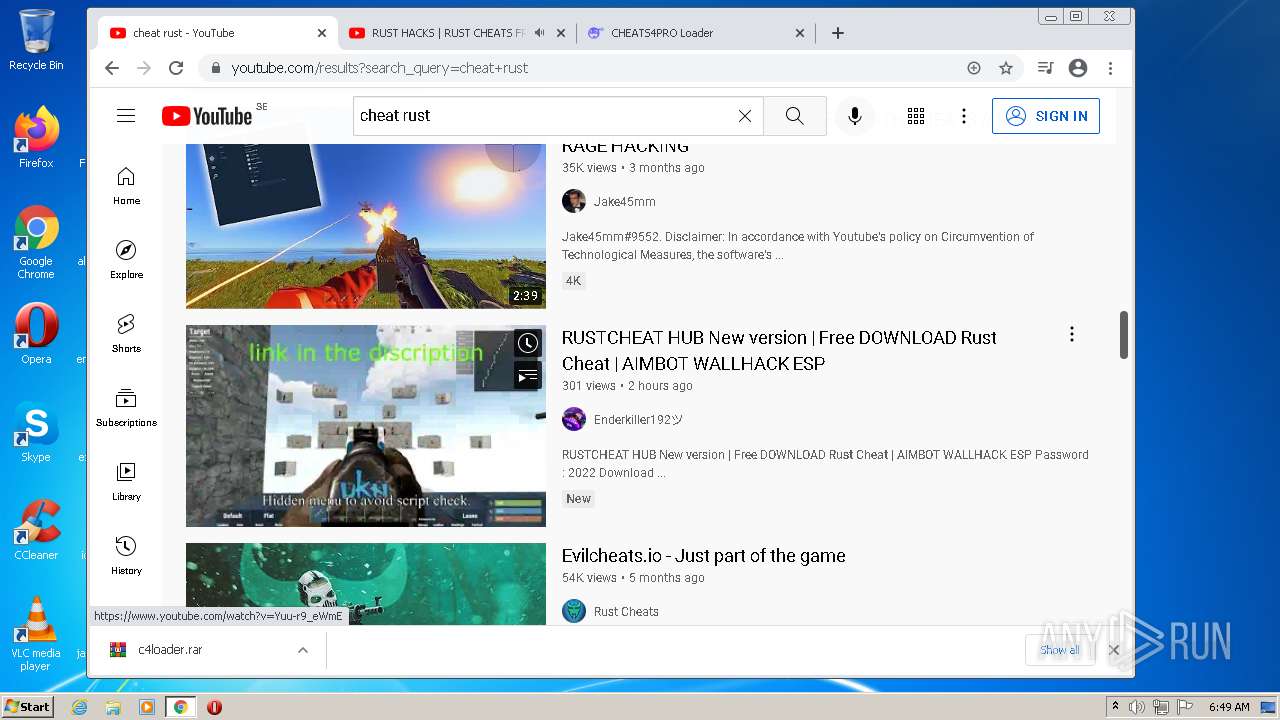Open Windows Explorer folder in taskbar
The height and width of the screenshot is (720, 1280).
pos(113,707)
